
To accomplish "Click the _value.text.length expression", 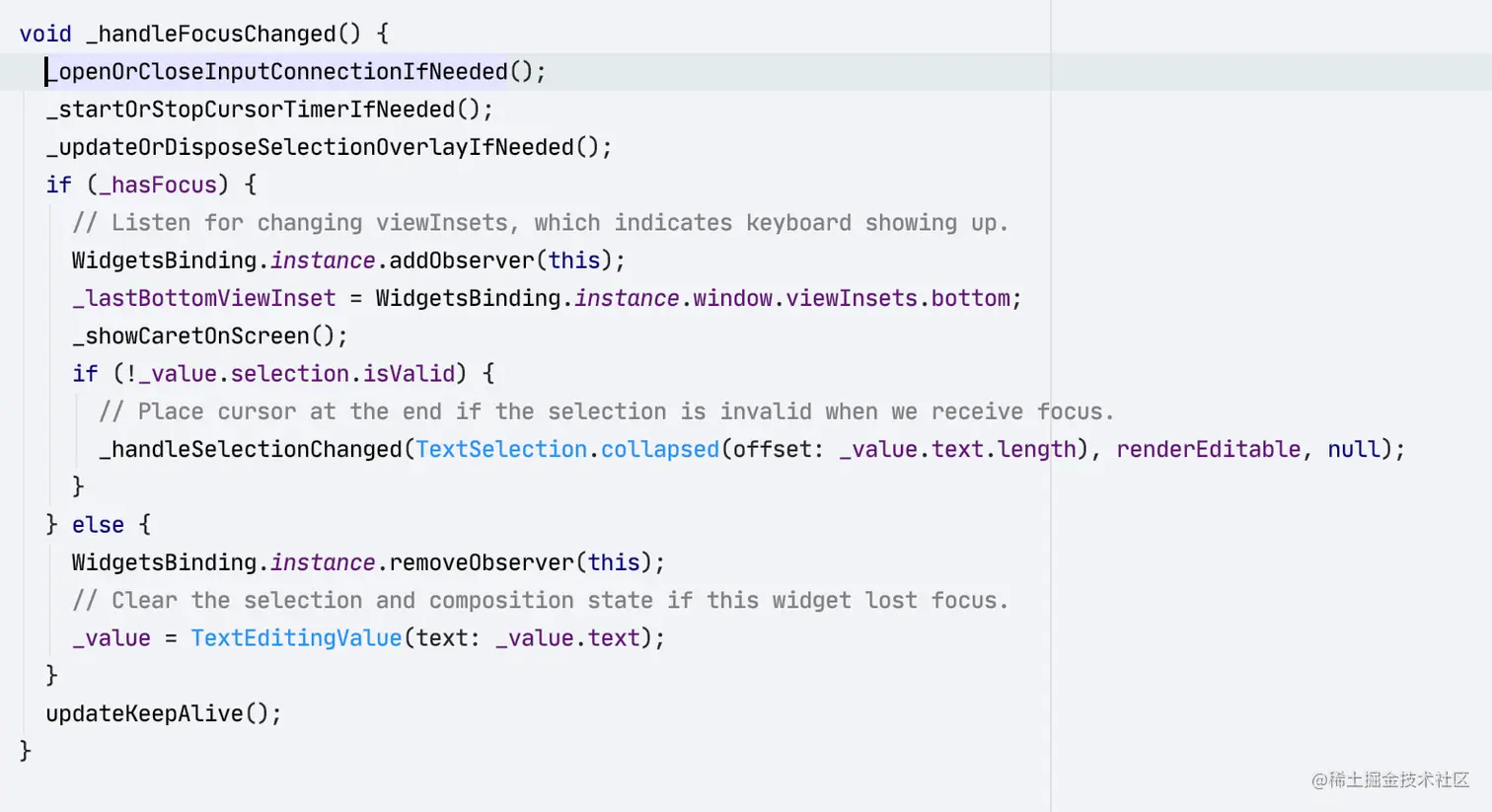I will pyautogui.click(x=957, y=449).
